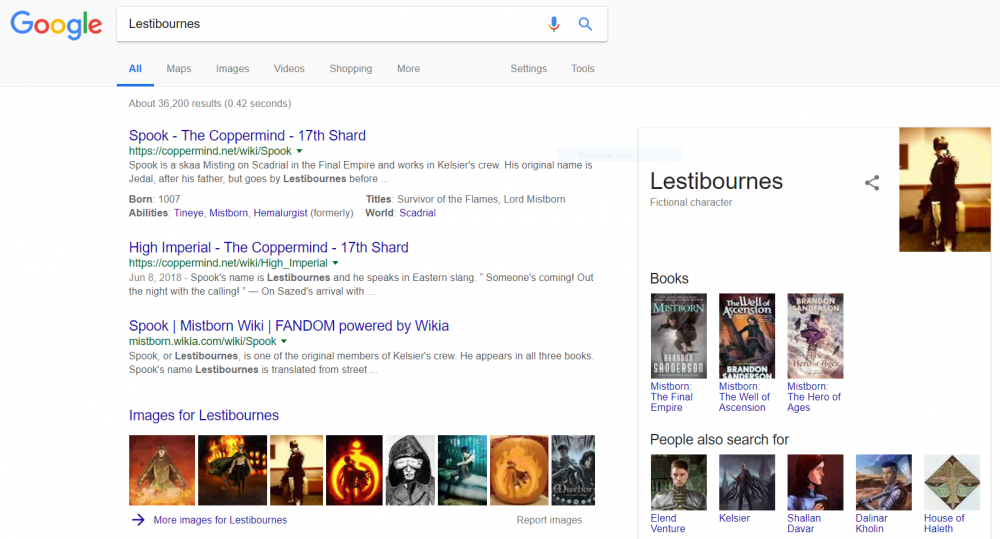Open Dalinar Kholin portrait thumbnail
The image size is (1000, 539).
pyautogui.click(x=883, y=482)
